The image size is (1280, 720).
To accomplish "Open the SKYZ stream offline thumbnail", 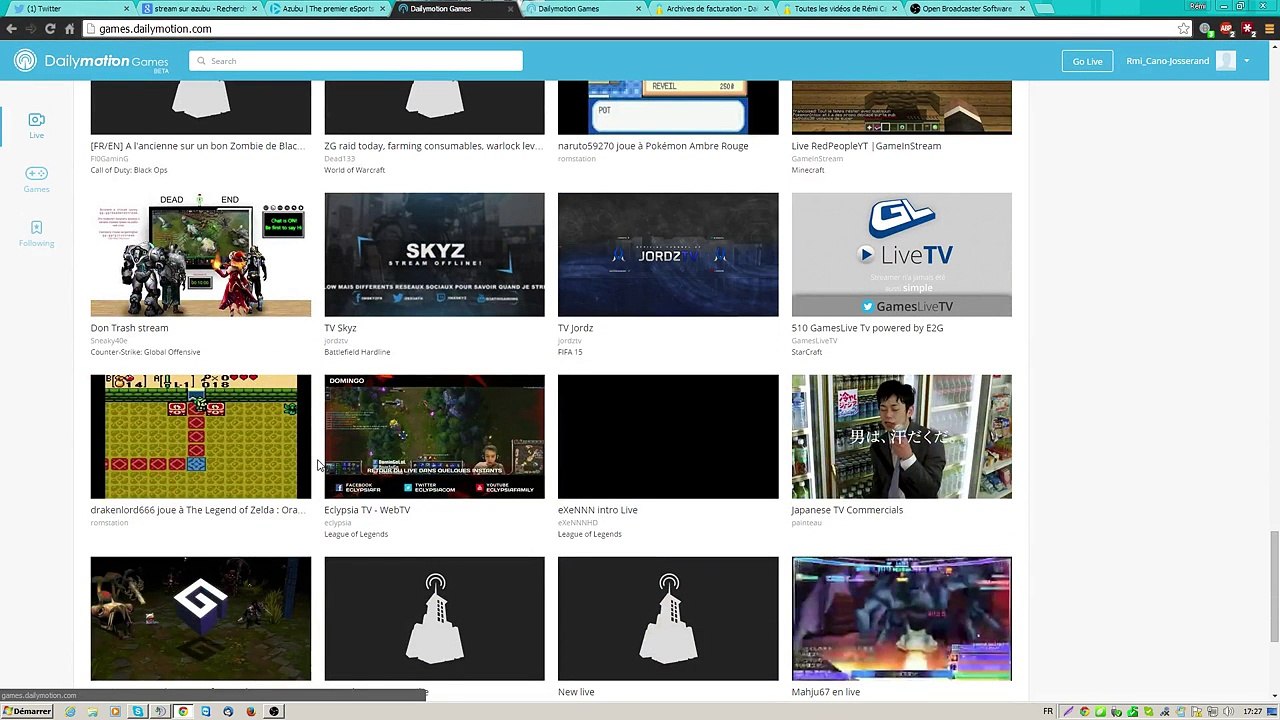I will [434, 255].
